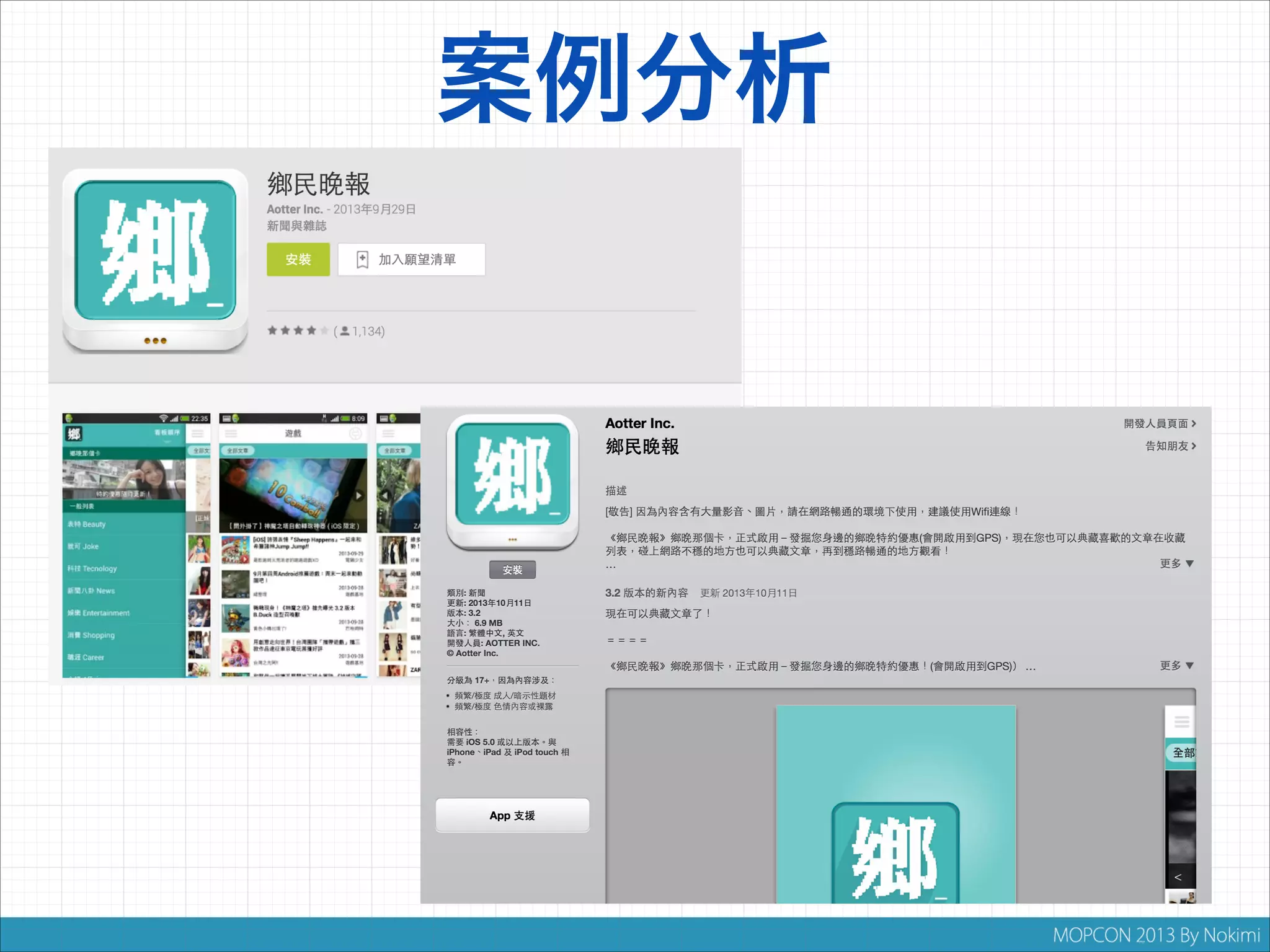Click the star rating in the Google Play listing
This screenshot has height=952, width=1270.
(298, 331)
